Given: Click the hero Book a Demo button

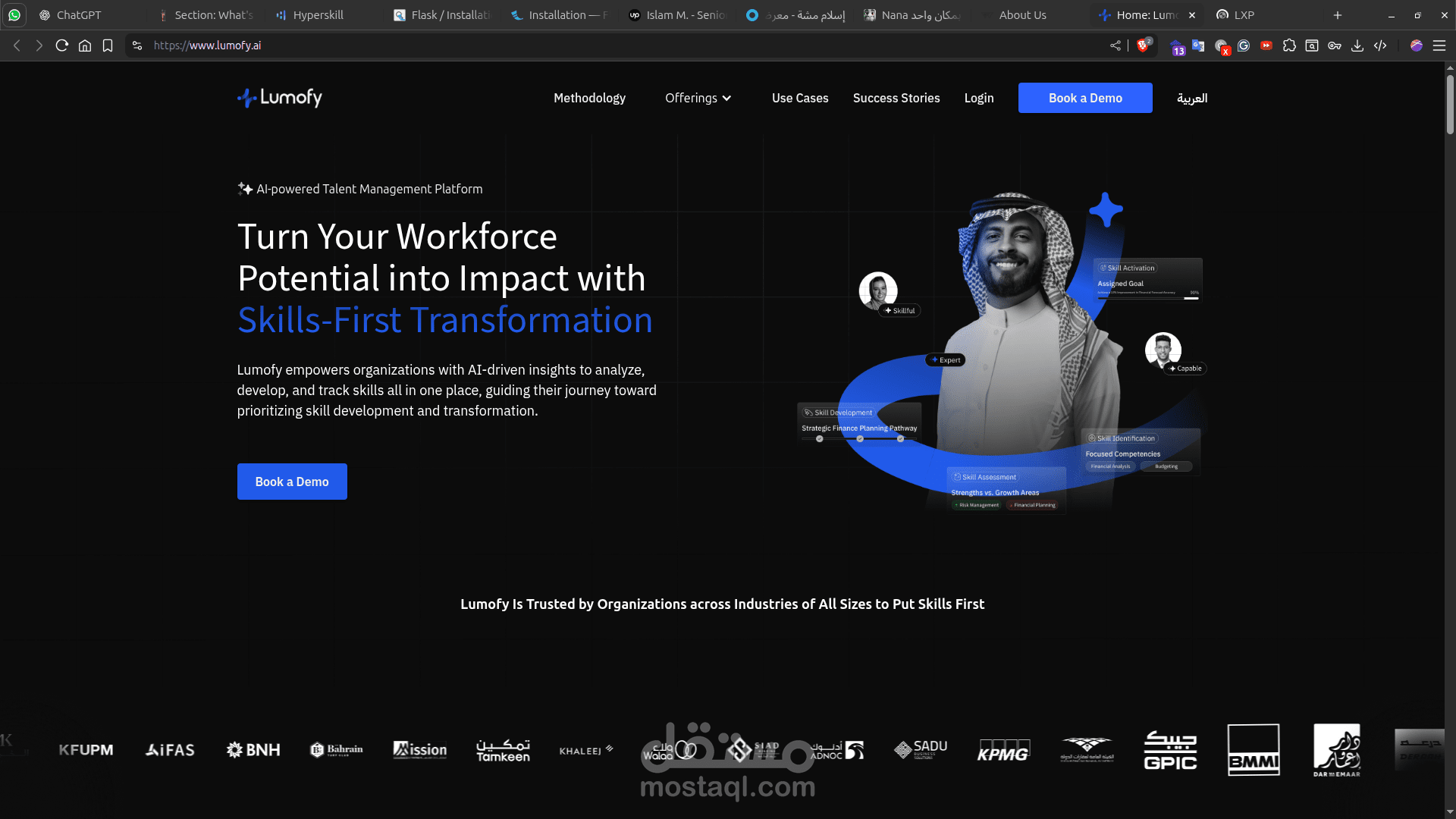Looking at the screenshot, I should pos(292,482).
